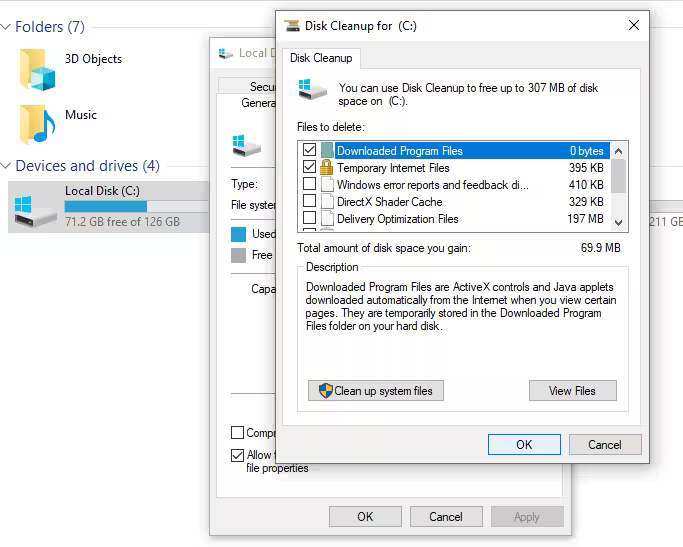Click the 395 KB size value

(586, 168)
